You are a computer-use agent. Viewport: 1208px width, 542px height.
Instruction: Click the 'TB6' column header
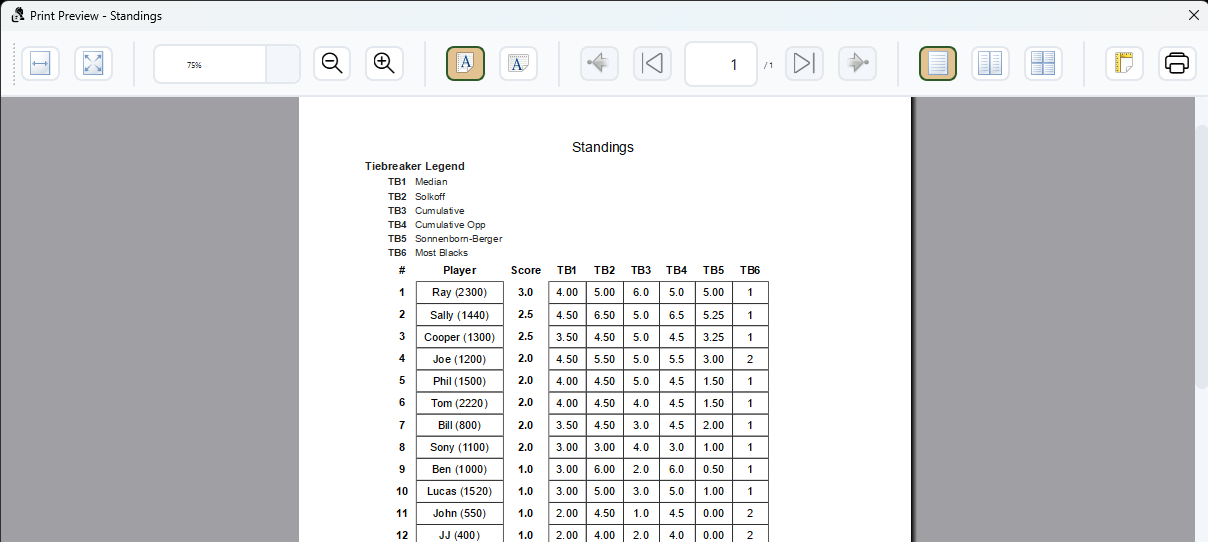point(750,270)
